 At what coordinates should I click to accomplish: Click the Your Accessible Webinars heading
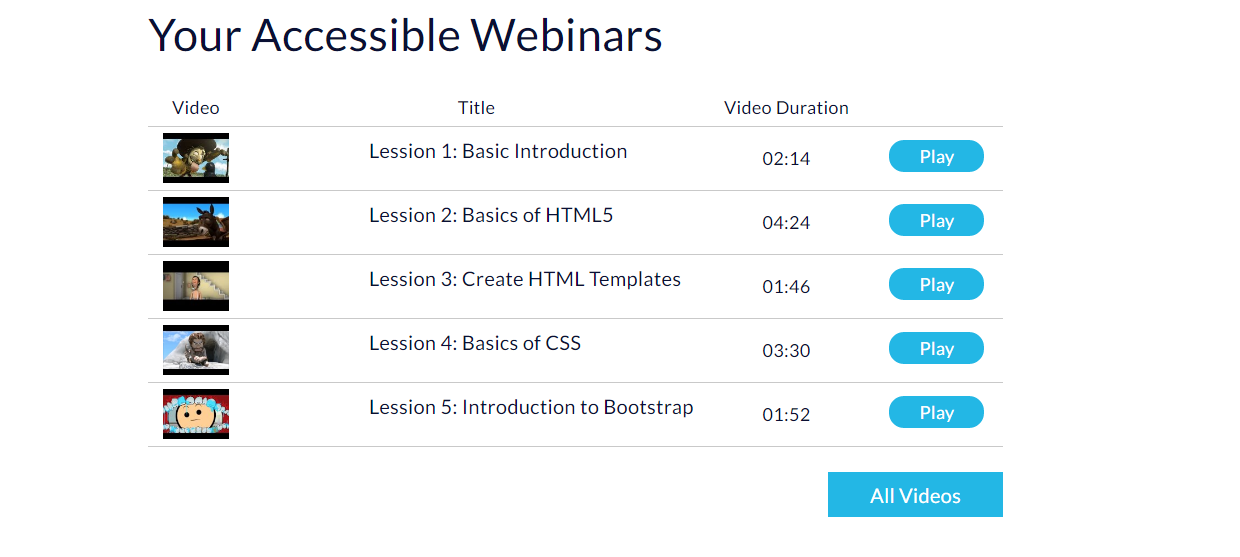(406, 36)
